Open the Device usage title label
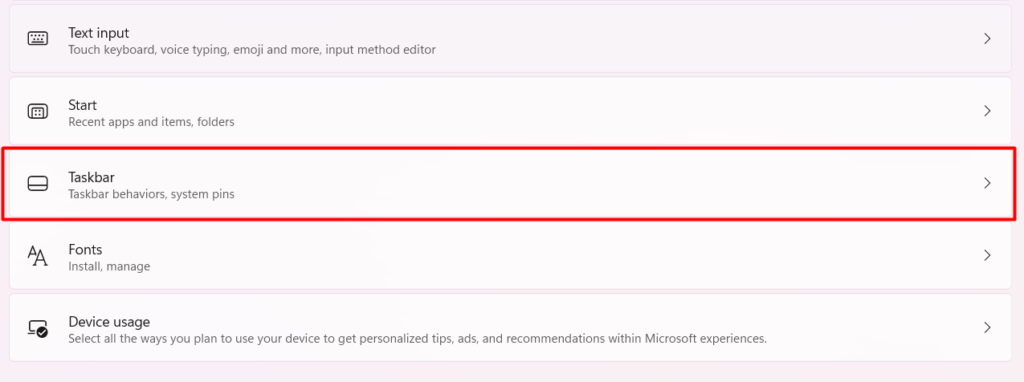The height and width of the screenshot is (382, 1024). tap(109, 322)
